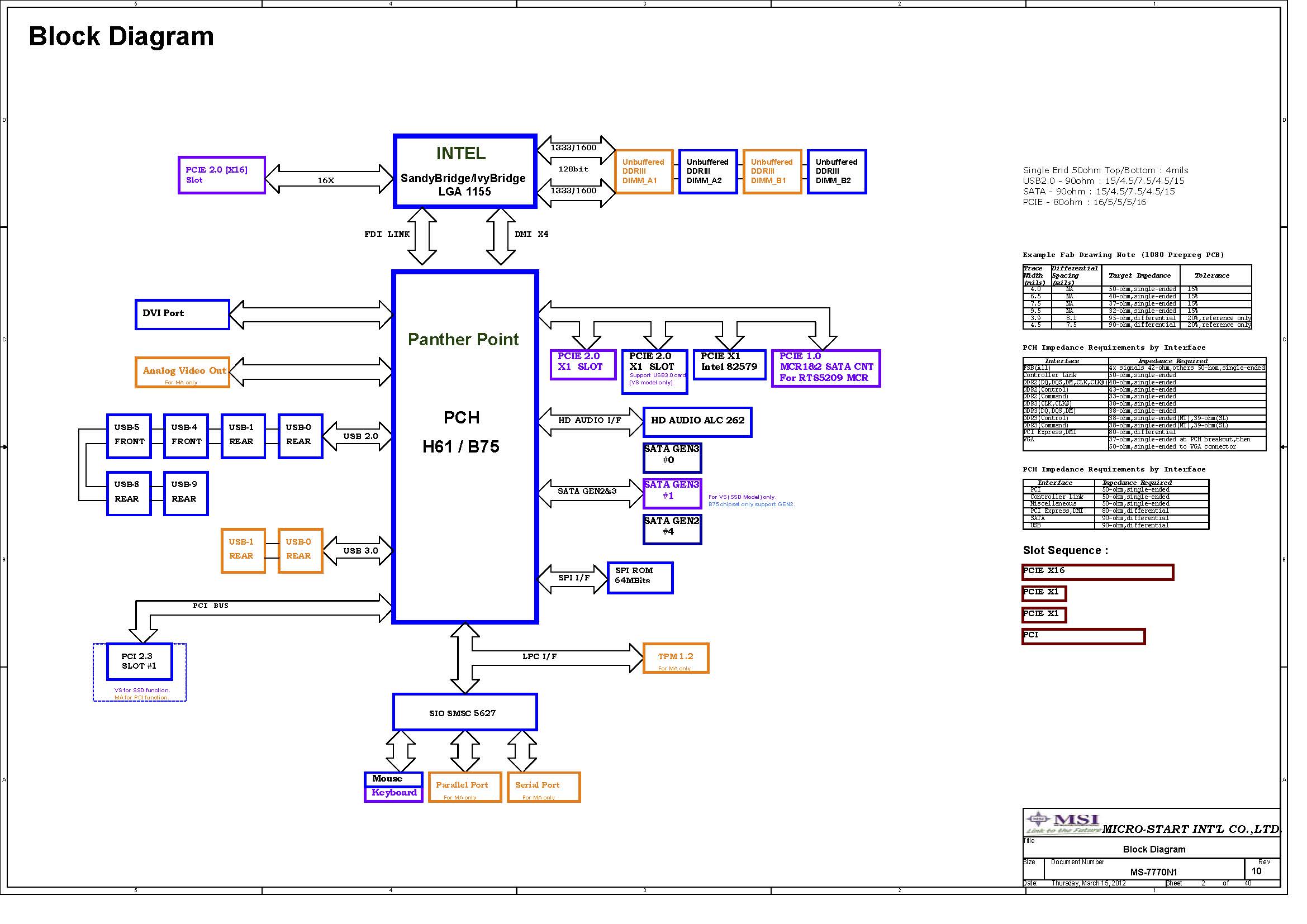The height and width of the screenshot is (924, 1307).
Task: Click the "Single End 50ohm Top/Bottom : 4mils" note
Action: point(1105,170)
